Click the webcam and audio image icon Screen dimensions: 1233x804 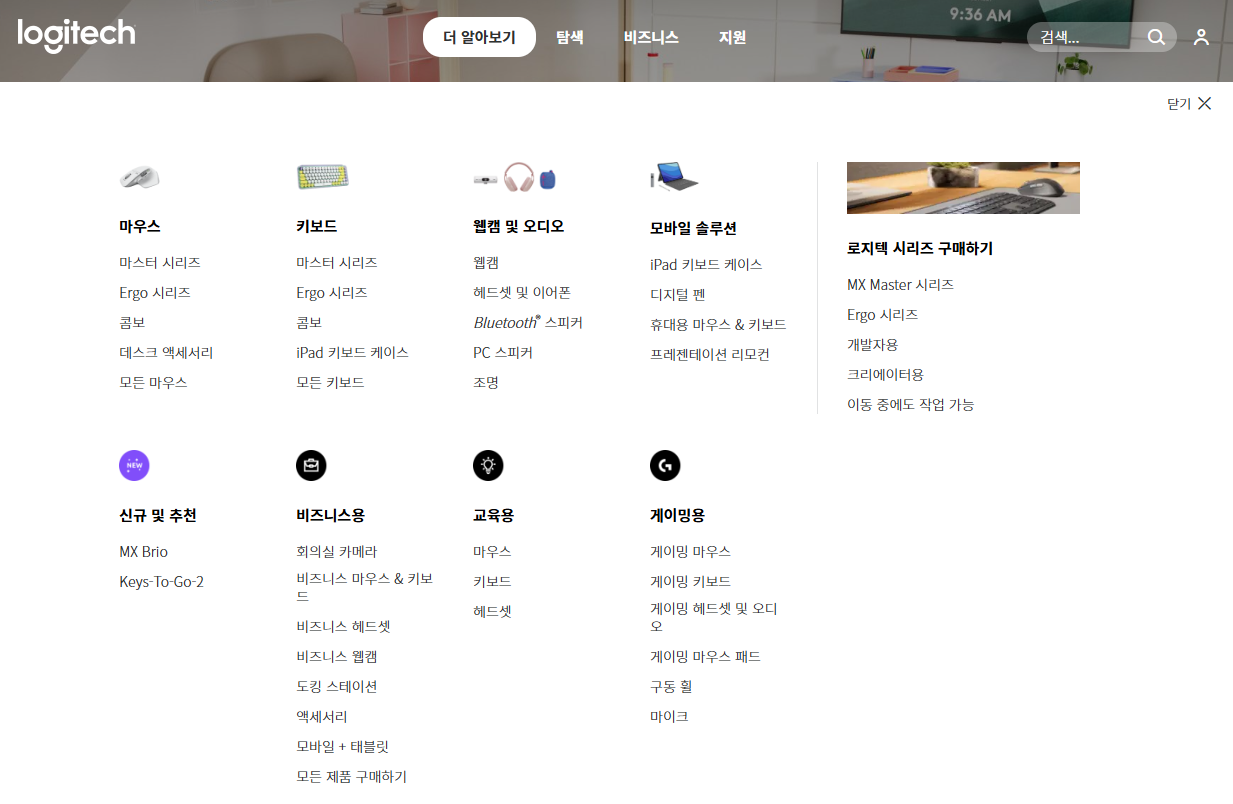[x=515, y=178]
